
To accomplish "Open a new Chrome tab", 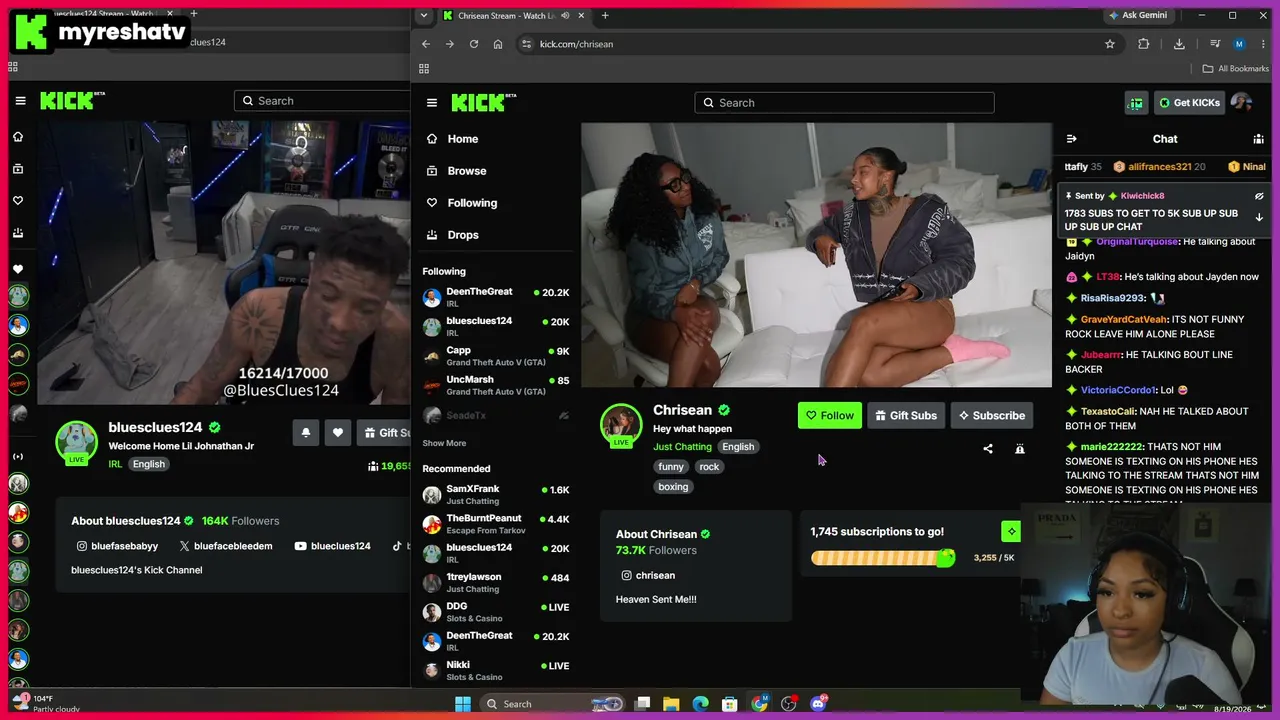I will coord(605,15).
